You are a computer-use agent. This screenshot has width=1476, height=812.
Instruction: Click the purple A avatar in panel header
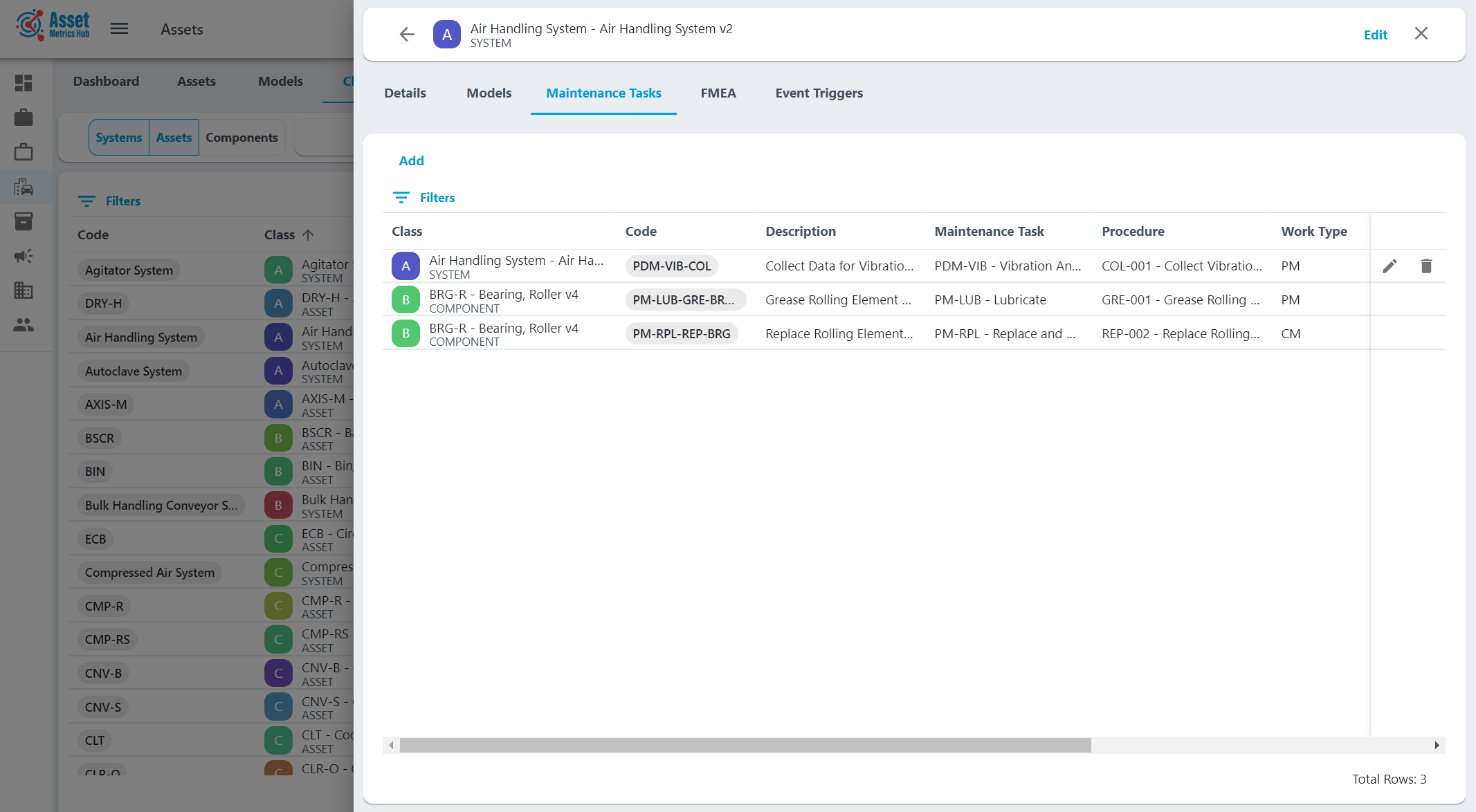click(x=447, y=35)
